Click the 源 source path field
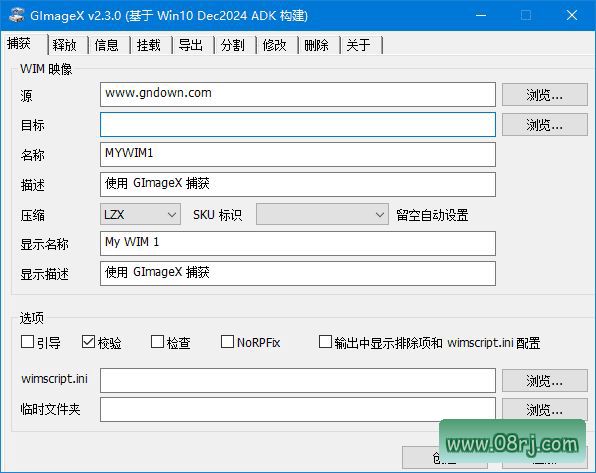 point(298,94)
